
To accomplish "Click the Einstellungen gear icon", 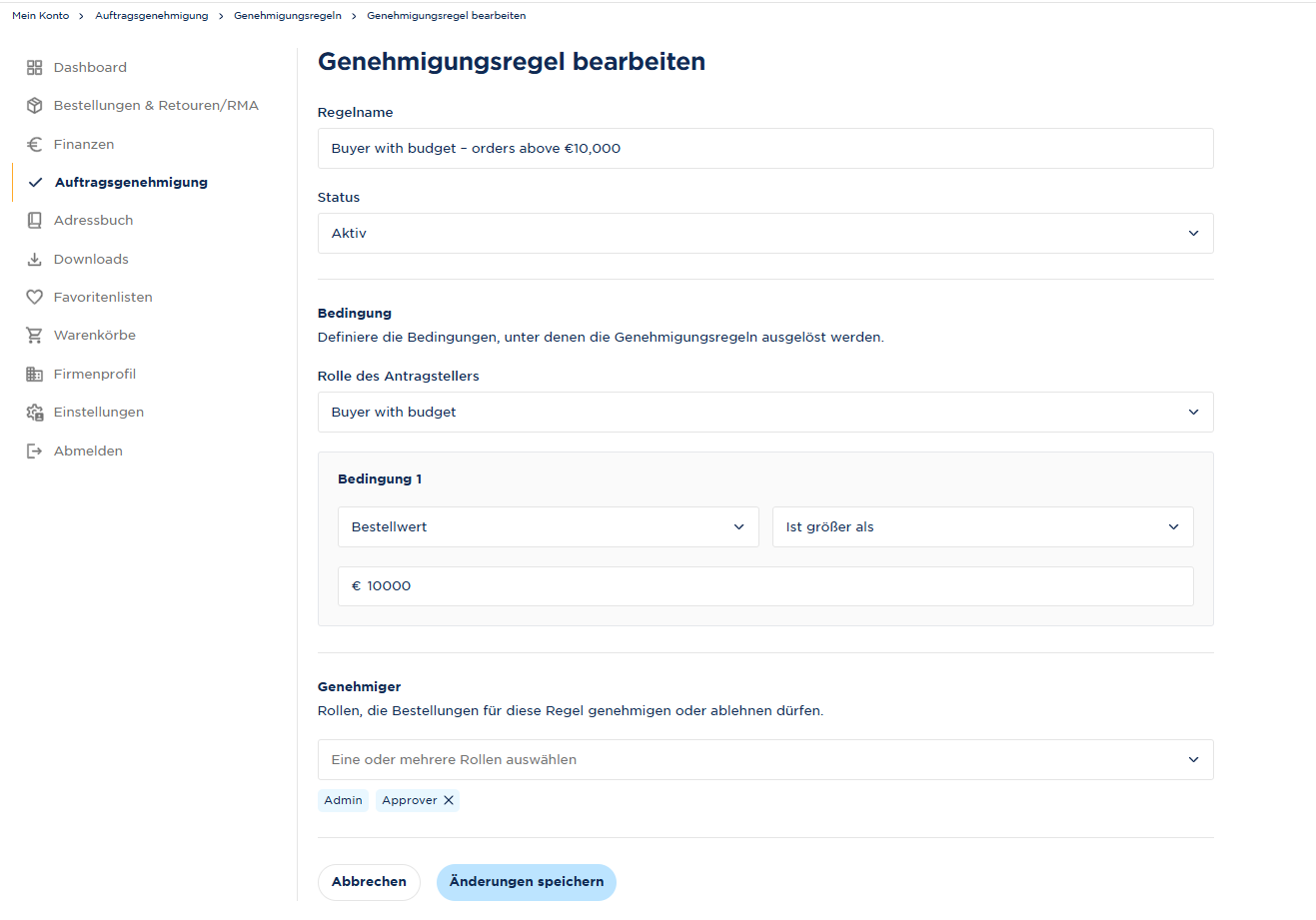I will point(35,413).
